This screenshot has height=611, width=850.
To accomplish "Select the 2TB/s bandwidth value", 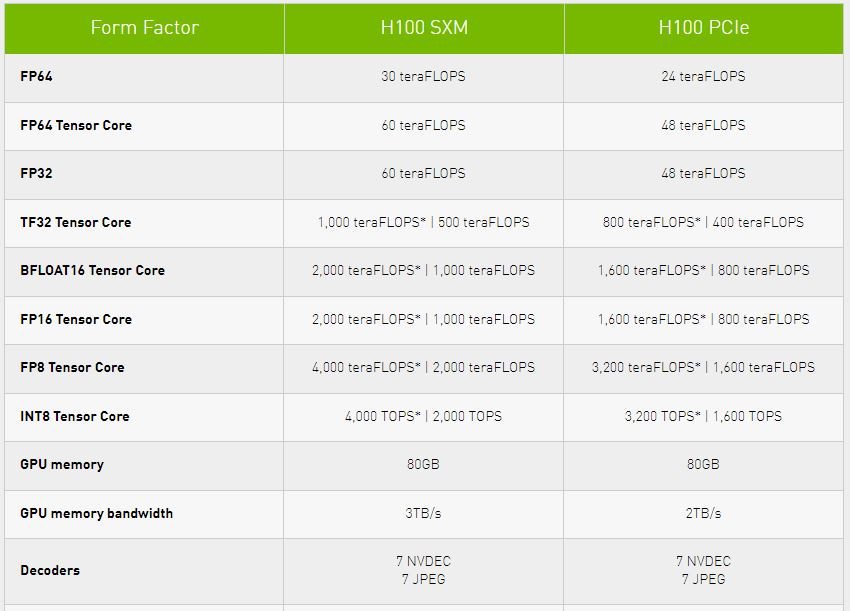I will [703, 514].
